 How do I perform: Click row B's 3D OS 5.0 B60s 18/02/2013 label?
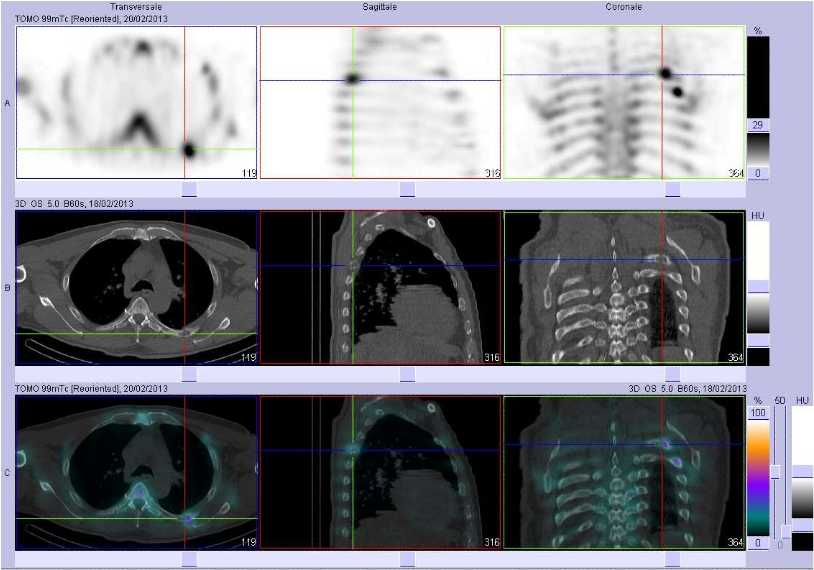[74, 203]
